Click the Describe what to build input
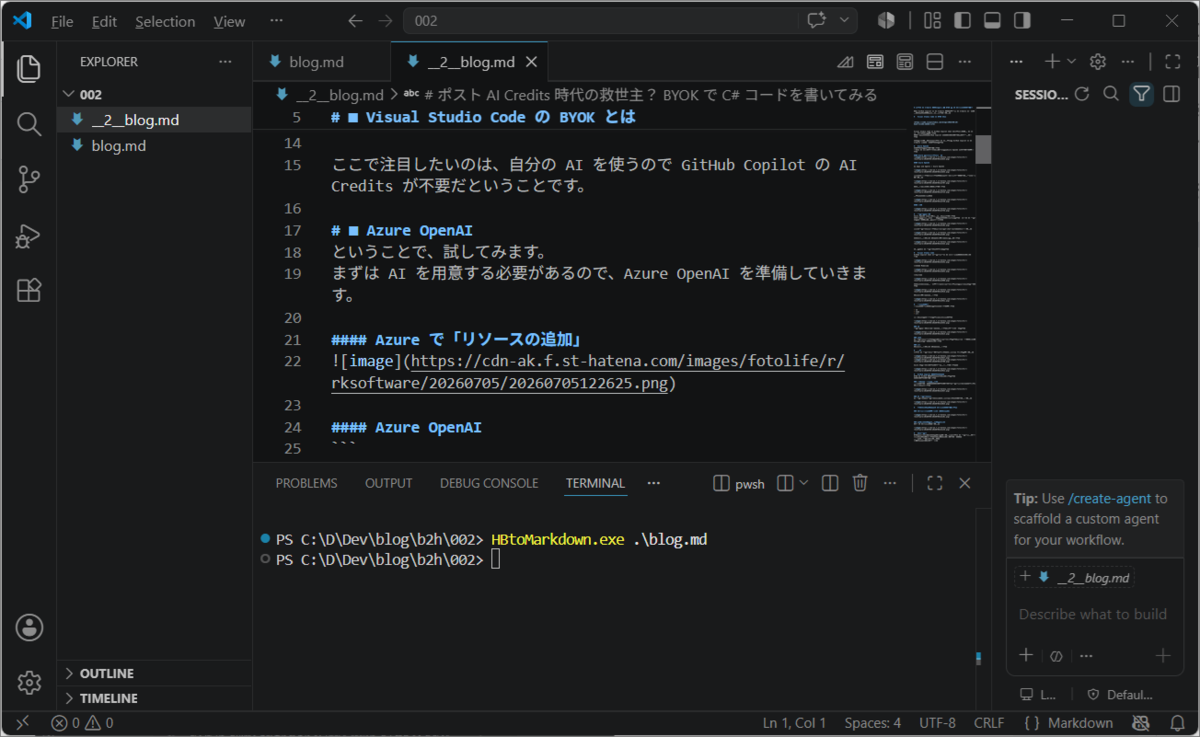This screenshot has width=1200, height=737. (x=1093, y=614)
